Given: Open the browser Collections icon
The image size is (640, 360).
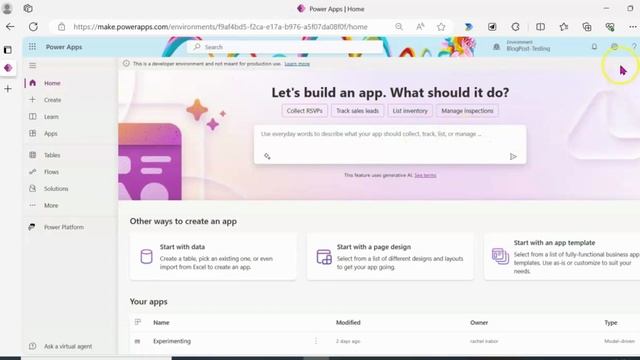Looking at the screenshot, I should [x=587, y=27].
